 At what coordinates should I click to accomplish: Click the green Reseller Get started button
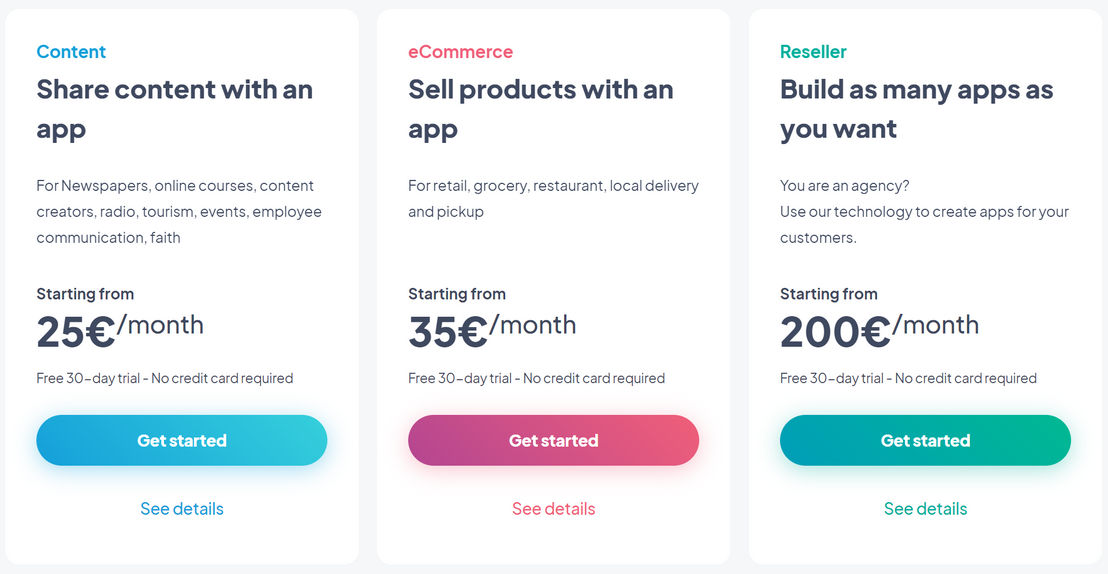925,440
